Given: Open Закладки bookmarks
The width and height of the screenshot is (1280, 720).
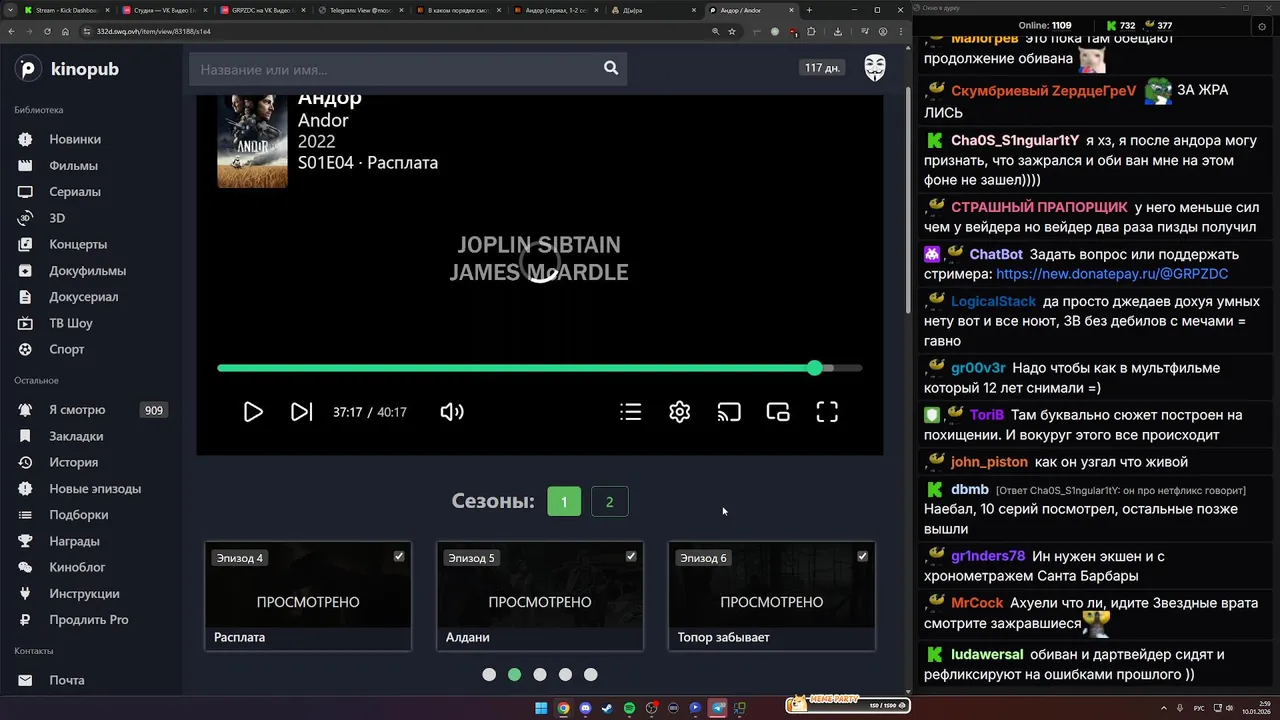Looking at the screenshot, I should (76, 436).
